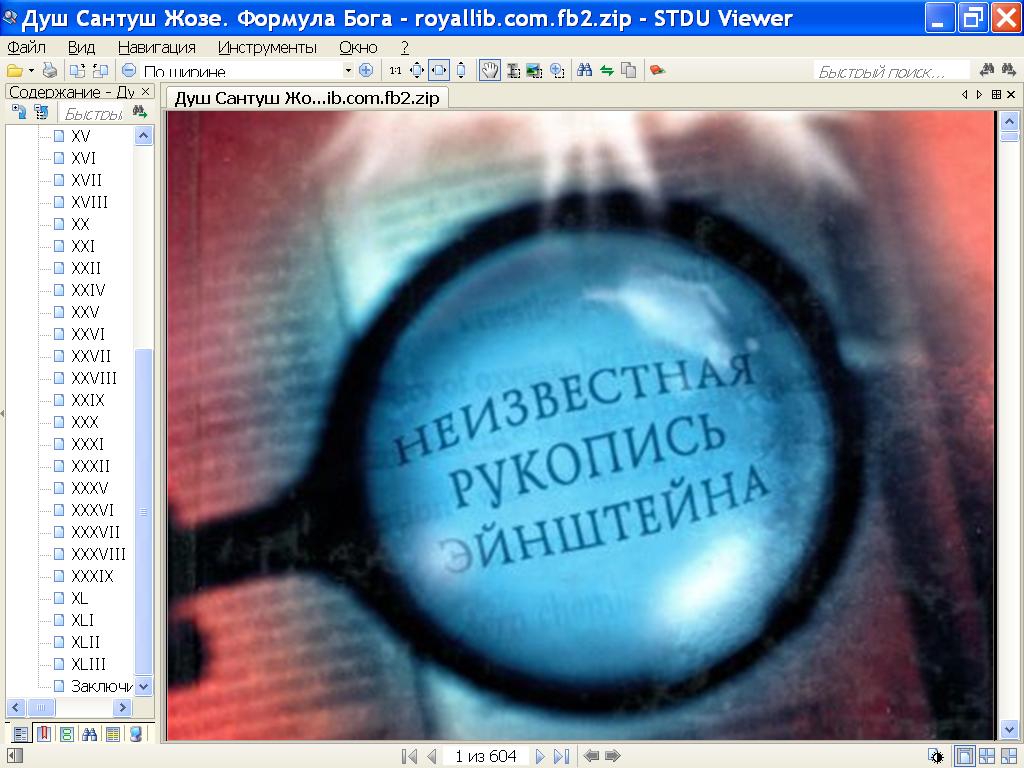
Task: Go to the next page
Action: click(x=540, y=756)
